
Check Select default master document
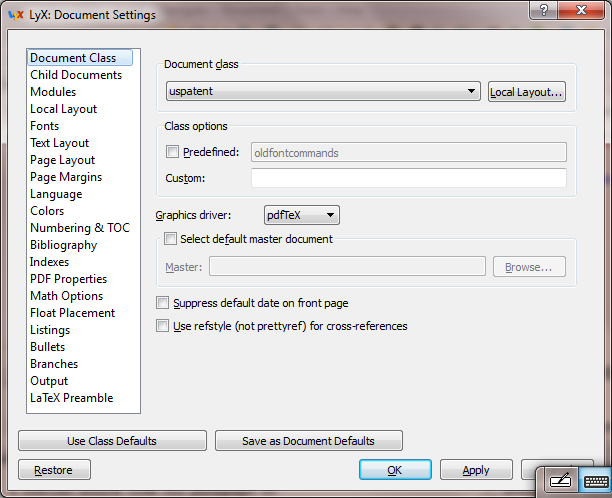(x=169, y=239)
